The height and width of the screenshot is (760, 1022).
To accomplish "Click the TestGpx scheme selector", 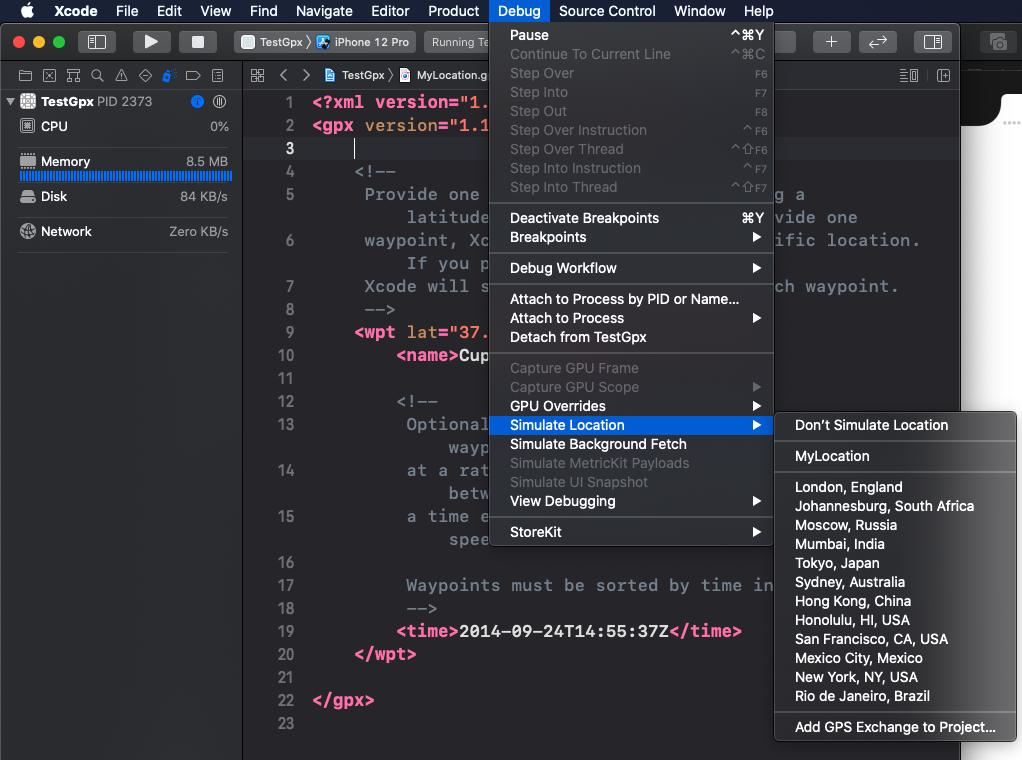I will pyautogui.click(x=274, y=42).
